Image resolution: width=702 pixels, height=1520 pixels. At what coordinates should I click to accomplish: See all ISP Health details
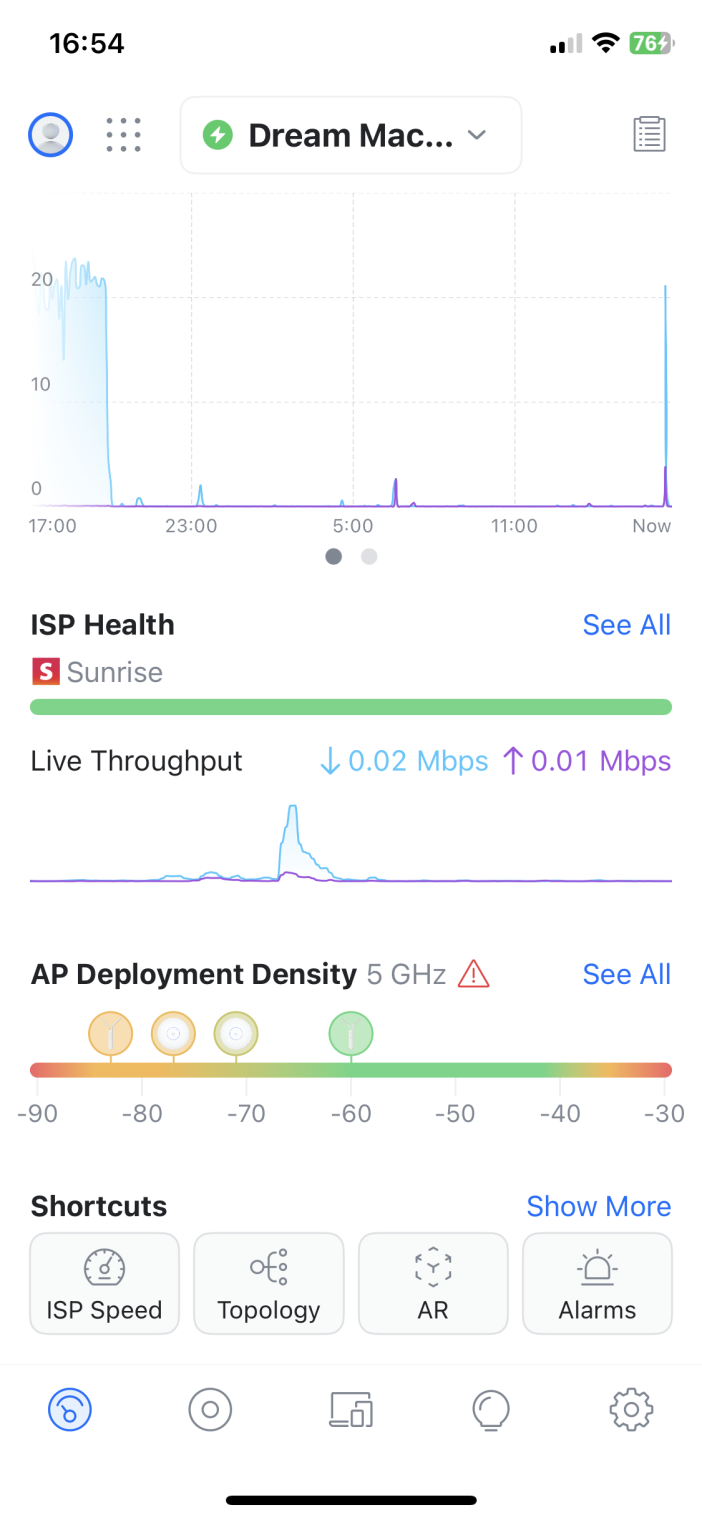tap(626, 625)
